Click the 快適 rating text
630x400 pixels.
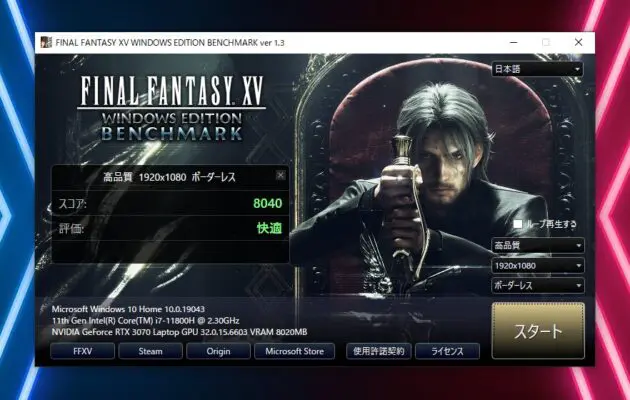tap(268, 228)
